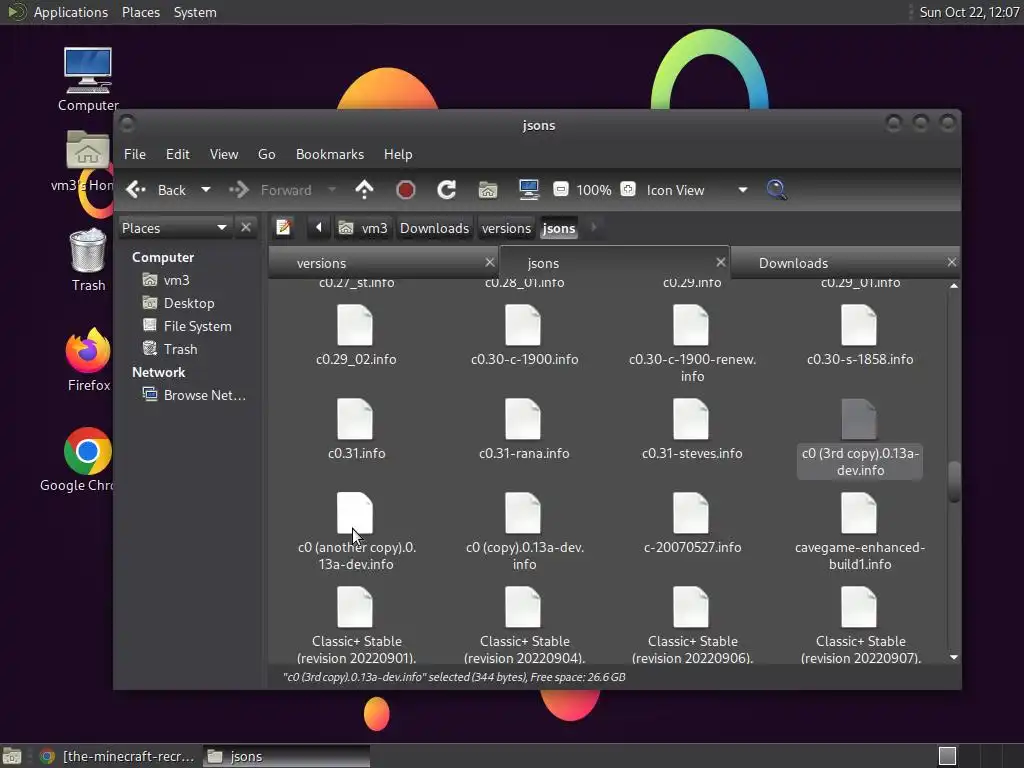
Task: Reload the current folder
Action: [x=447, y=190]
